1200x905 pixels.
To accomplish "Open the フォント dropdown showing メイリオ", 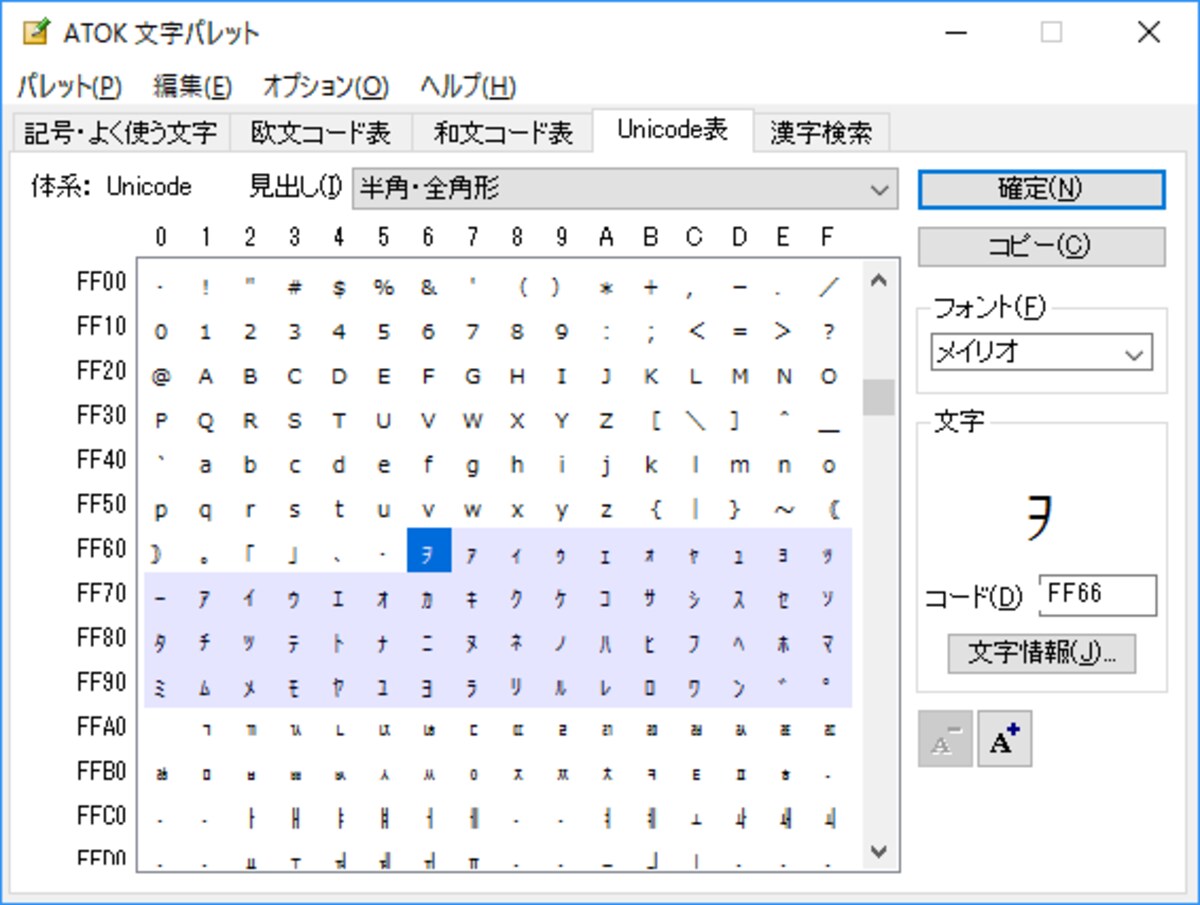I will point(1041,353).
